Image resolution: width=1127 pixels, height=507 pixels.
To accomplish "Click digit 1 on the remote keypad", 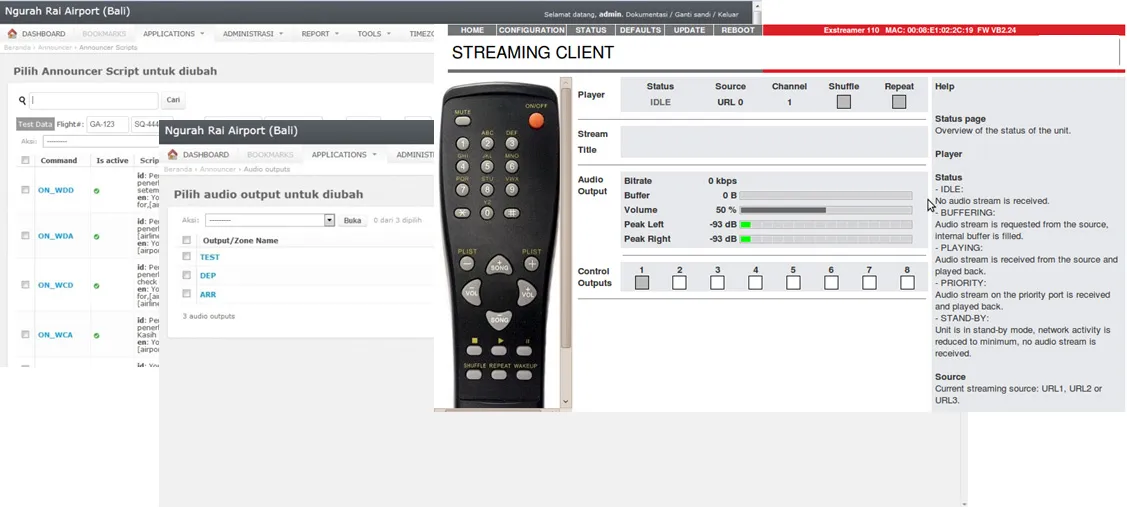I will coord(462,144).
